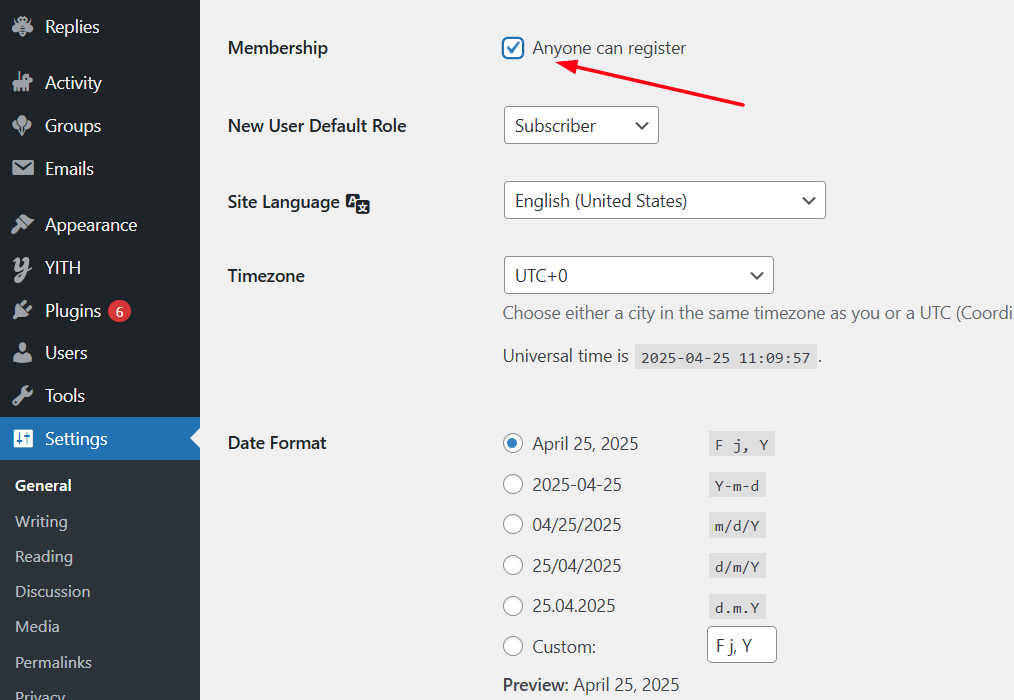Viewport: 1014px width, 700px height.
Task: Open the Timezone UTC+0 dropdown
Action: point(638,276)
